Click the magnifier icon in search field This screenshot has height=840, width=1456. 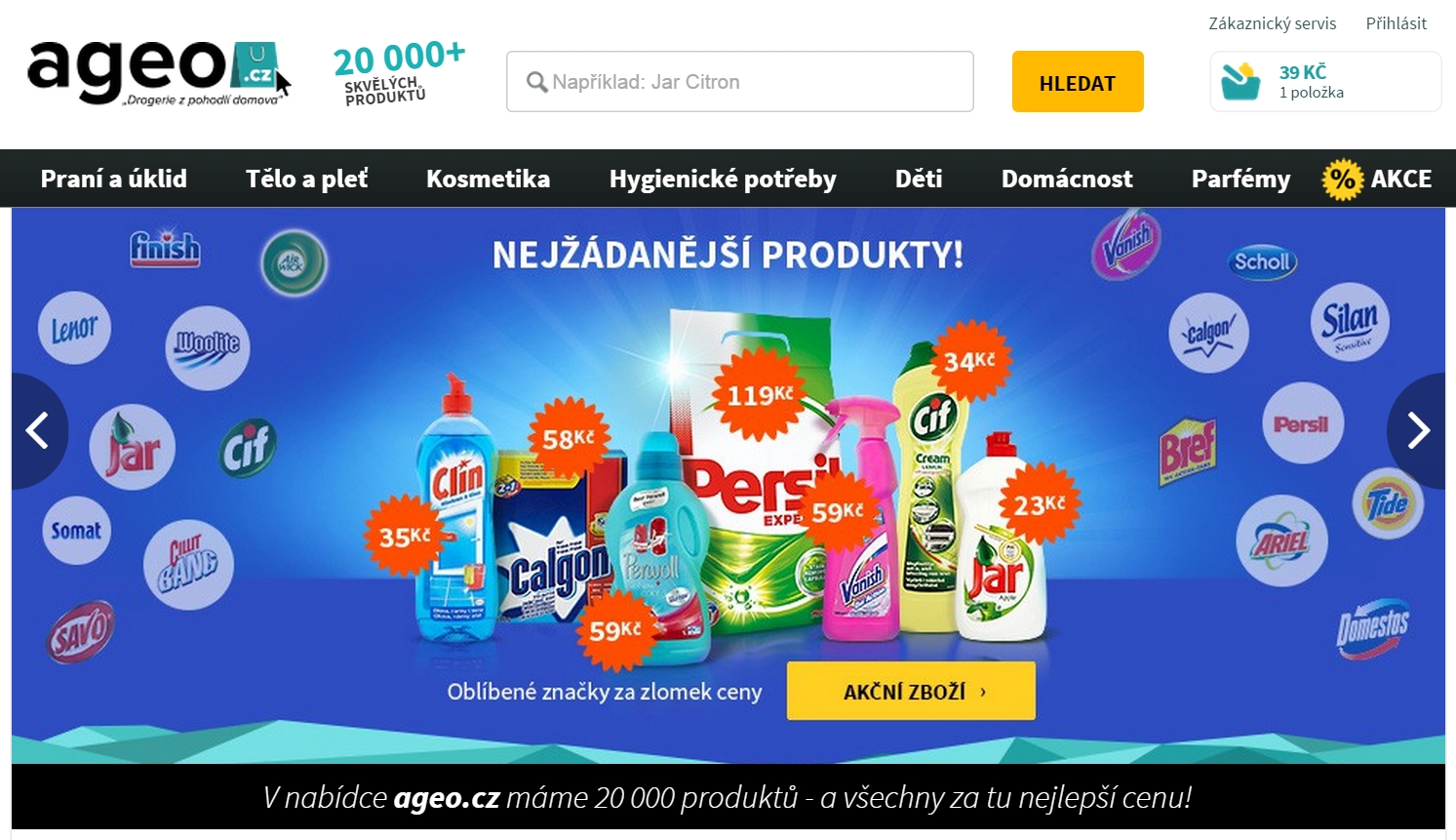536,82
